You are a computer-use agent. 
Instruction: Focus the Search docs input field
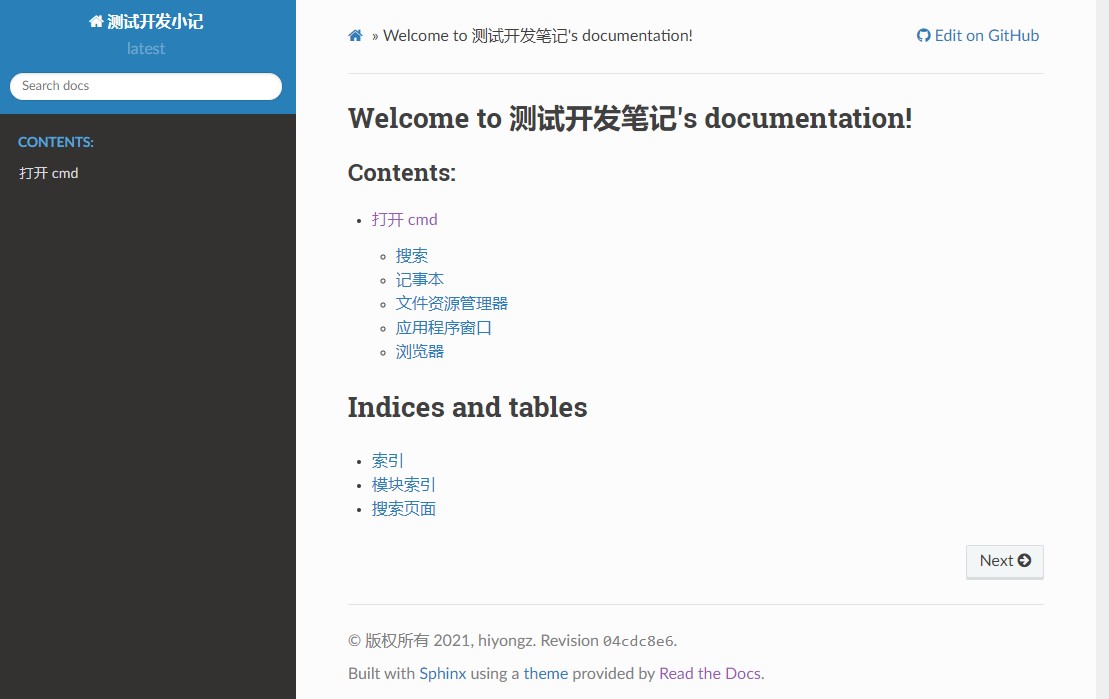(x=146, y=86)
